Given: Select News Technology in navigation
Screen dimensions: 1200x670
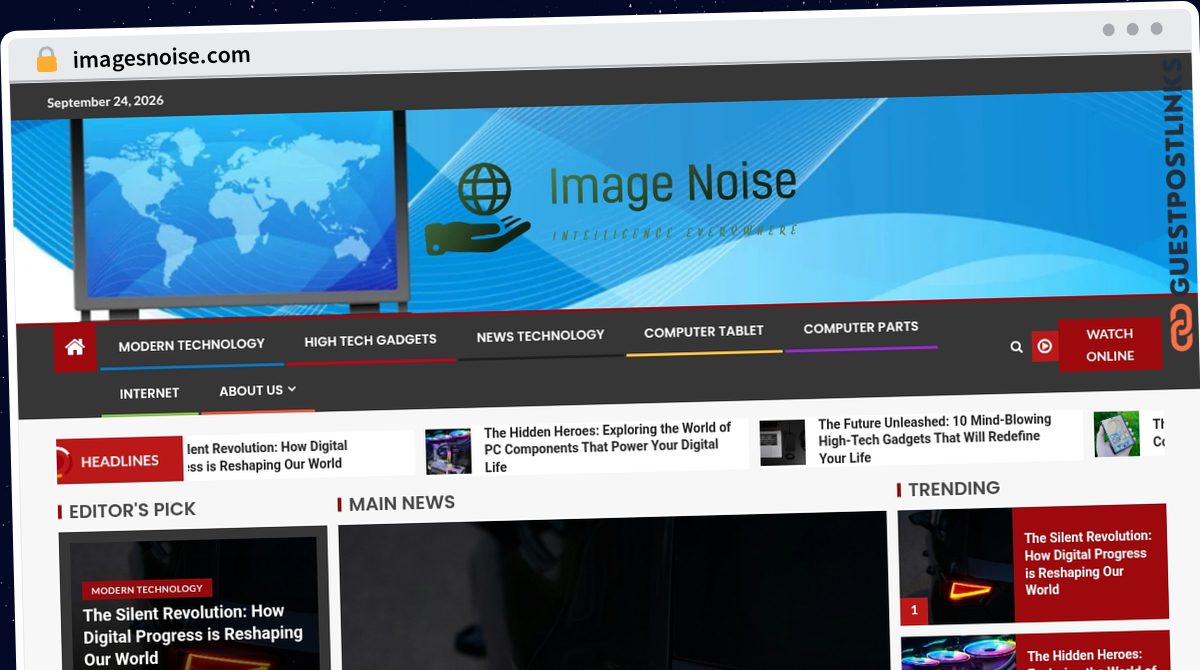Looking at the screenshot, I should coord(540,336).
